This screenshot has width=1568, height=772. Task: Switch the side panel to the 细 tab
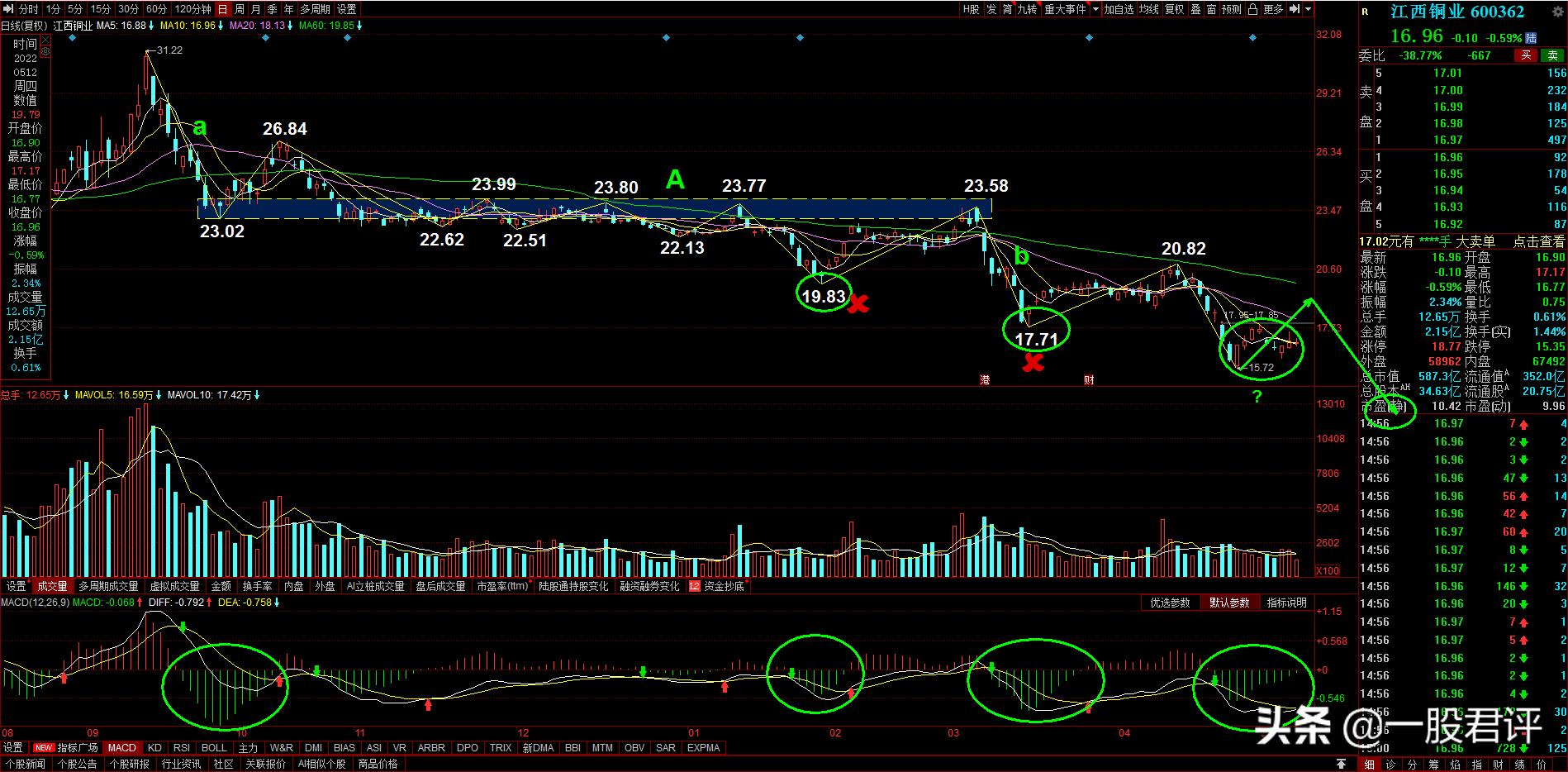pyautogui.click(x=1369, y=764)
